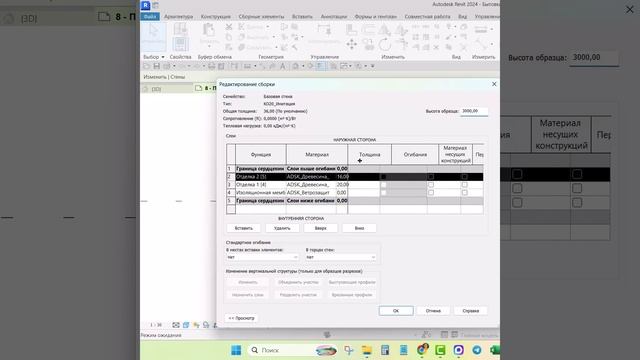Screen dimensions: 640x360
Task: Toggle the structural material checkbox for Отделка 2 [5]
Action: click(431, 177)
